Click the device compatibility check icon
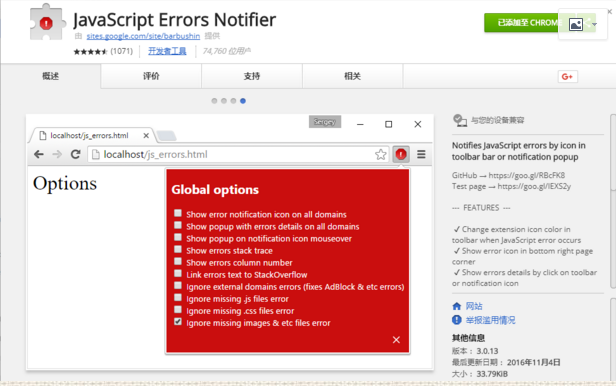Viewport: 616px width, 386px height. tap(459, 120)
